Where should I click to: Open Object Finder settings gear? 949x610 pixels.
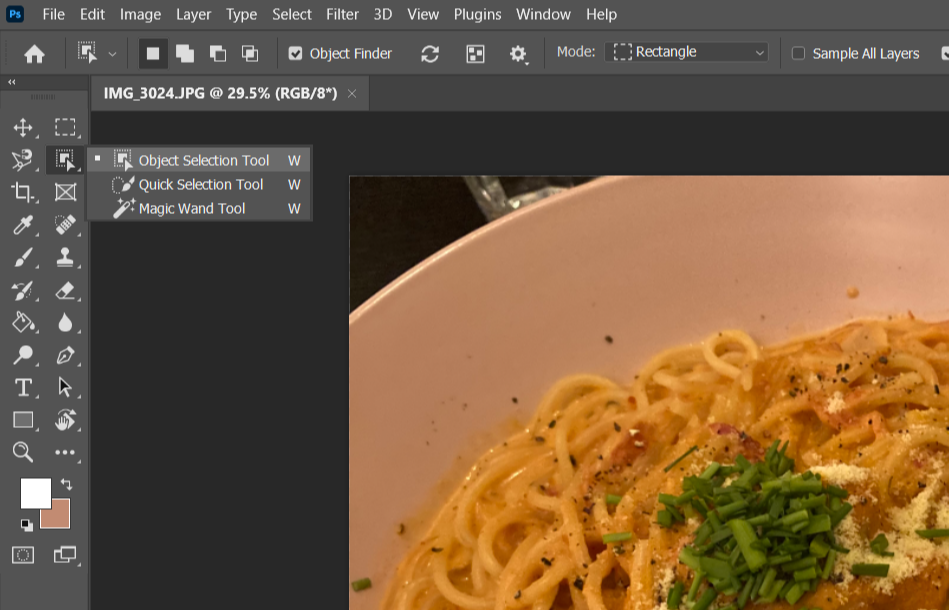517,54
